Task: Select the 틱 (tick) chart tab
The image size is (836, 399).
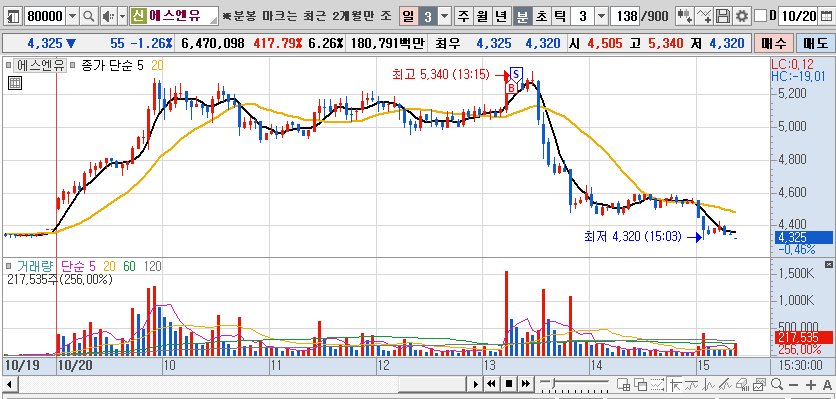Action: (560, 17)
